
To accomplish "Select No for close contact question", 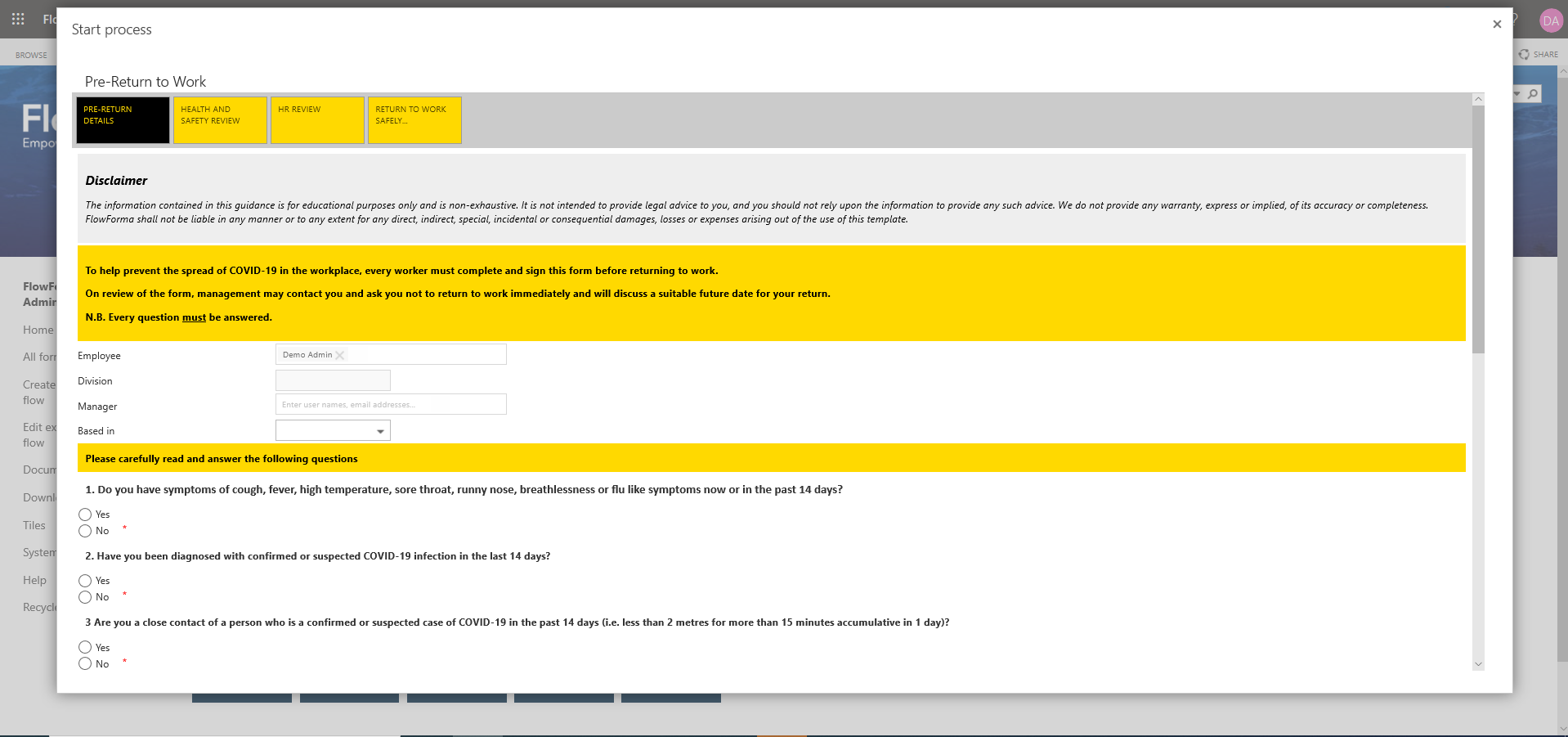I will click(85, 664).
